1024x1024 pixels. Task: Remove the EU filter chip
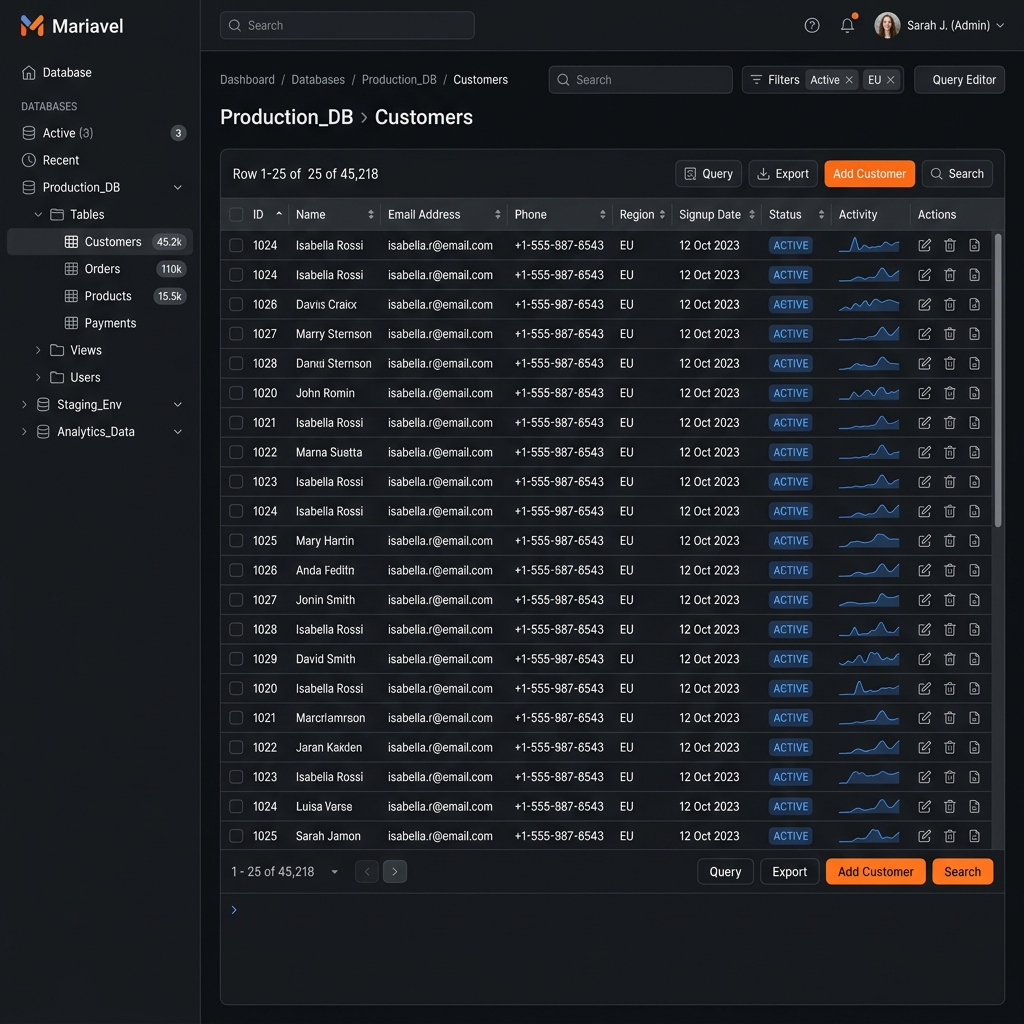[x=890, y=80]
